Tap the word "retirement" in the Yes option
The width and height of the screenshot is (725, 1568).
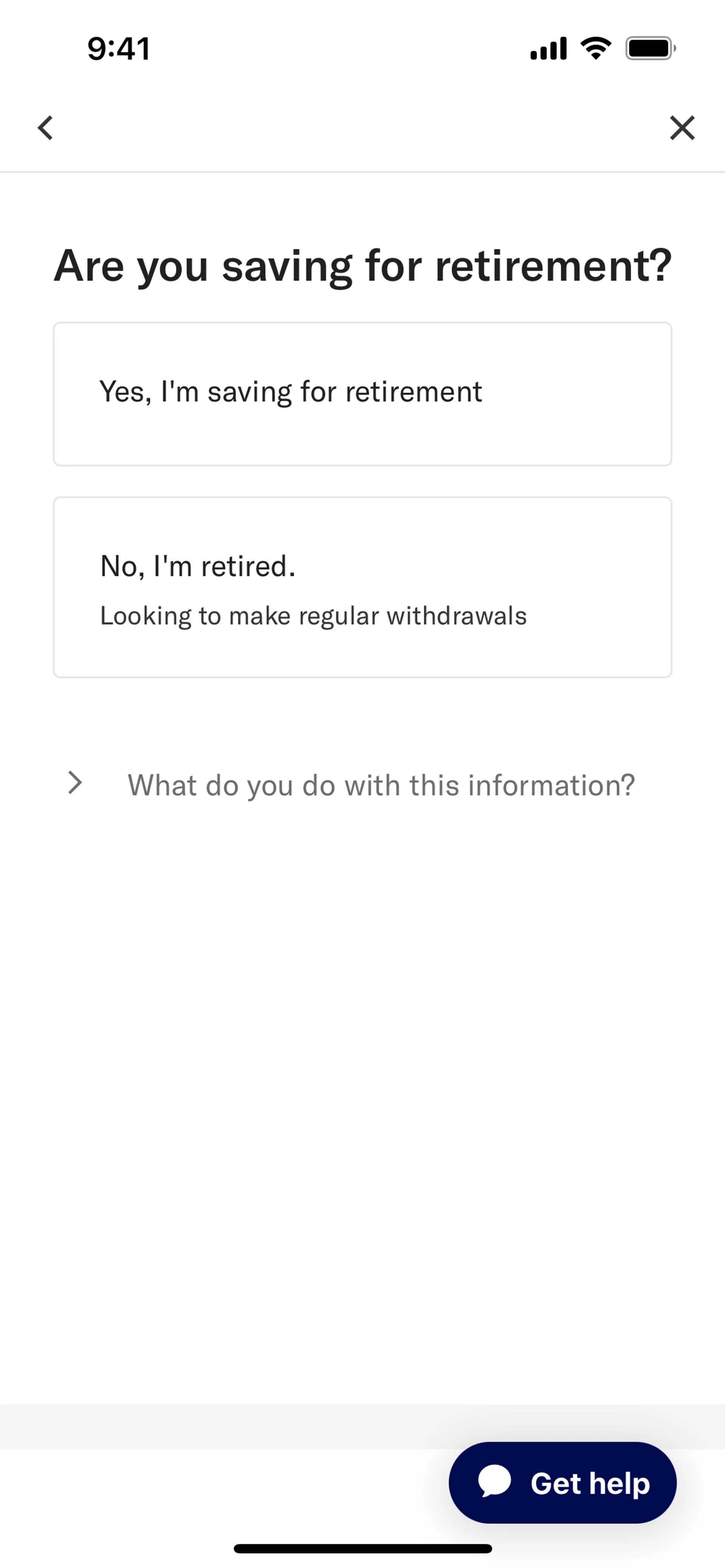pyautogui.click(x=414, y=391)
